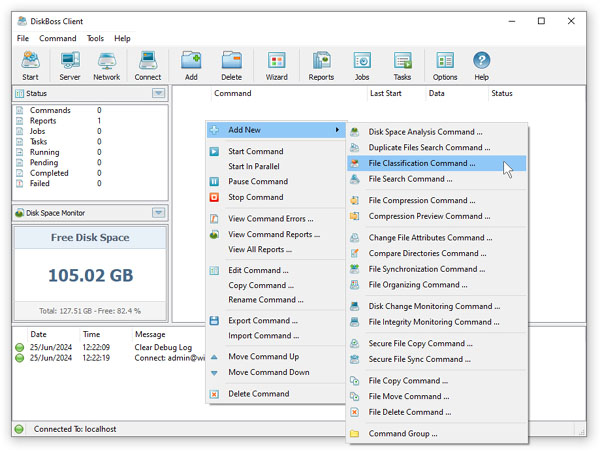Click the File Synchronization Command icon
The height and width of the screenshot is (452, 600).
tap(355, 269)
